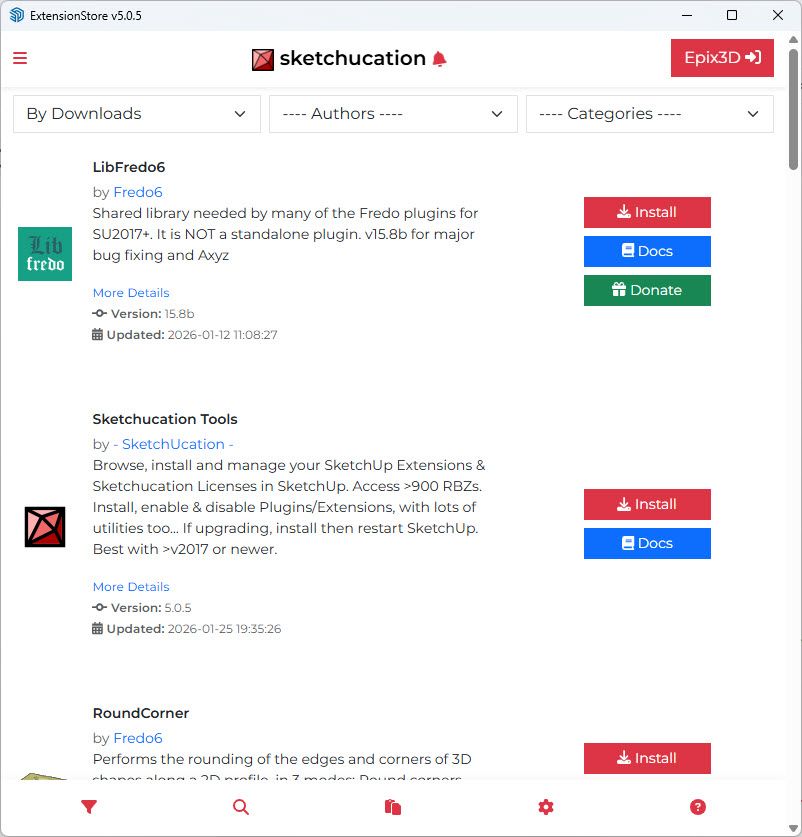Click the Donate button for LibFredo6
This screenshot has height=837, width=802.
[x=647, y=290]
